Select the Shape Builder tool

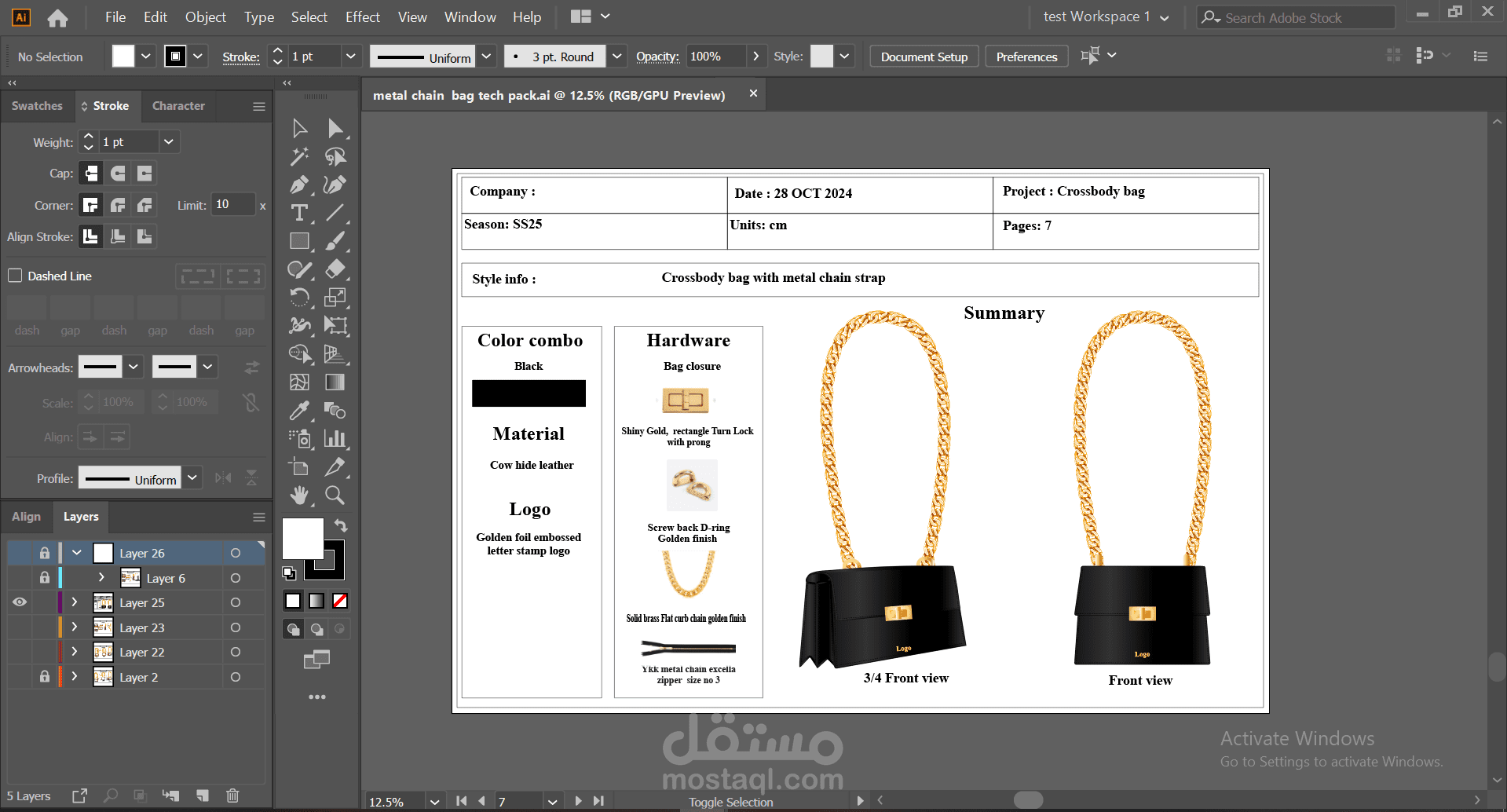299,354
